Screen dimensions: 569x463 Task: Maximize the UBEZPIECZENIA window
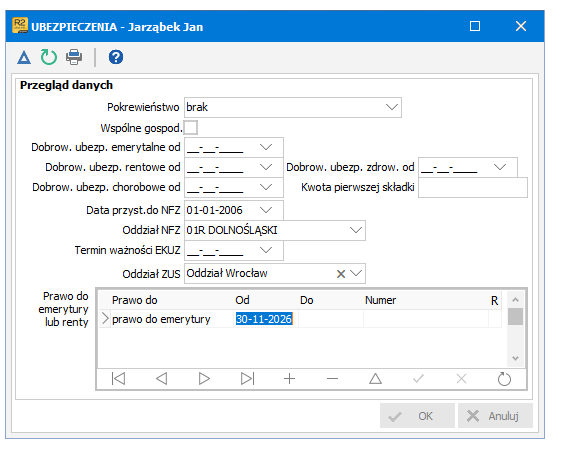pos(475,26)
